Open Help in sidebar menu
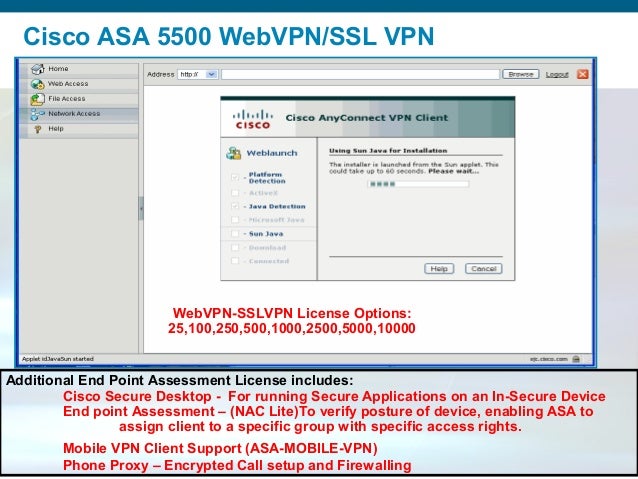This screenshot has width=638, height=479. (x=79, y=129)
